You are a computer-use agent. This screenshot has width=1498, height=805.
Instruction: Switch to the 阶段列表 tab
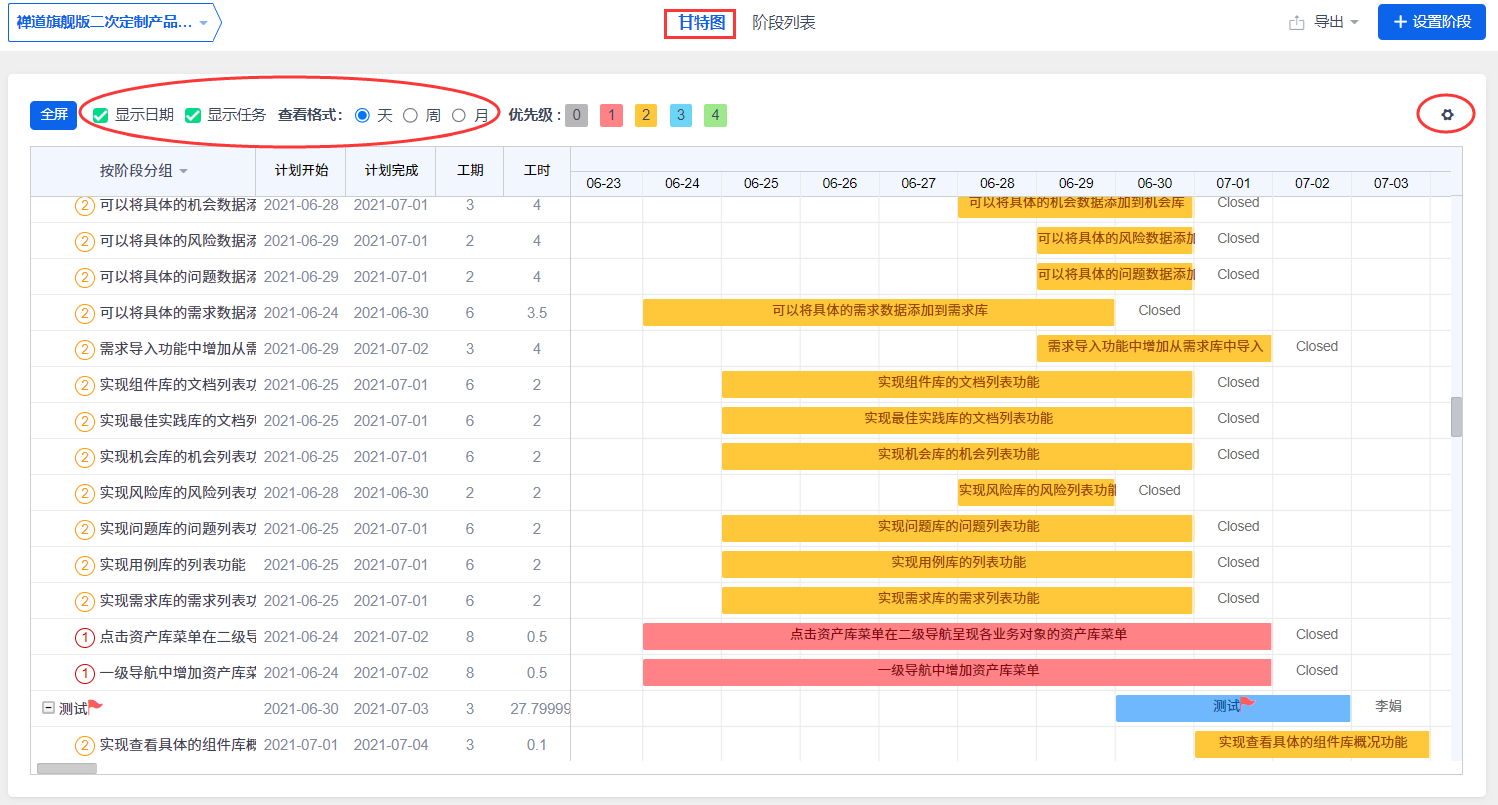tap(783, 22)
